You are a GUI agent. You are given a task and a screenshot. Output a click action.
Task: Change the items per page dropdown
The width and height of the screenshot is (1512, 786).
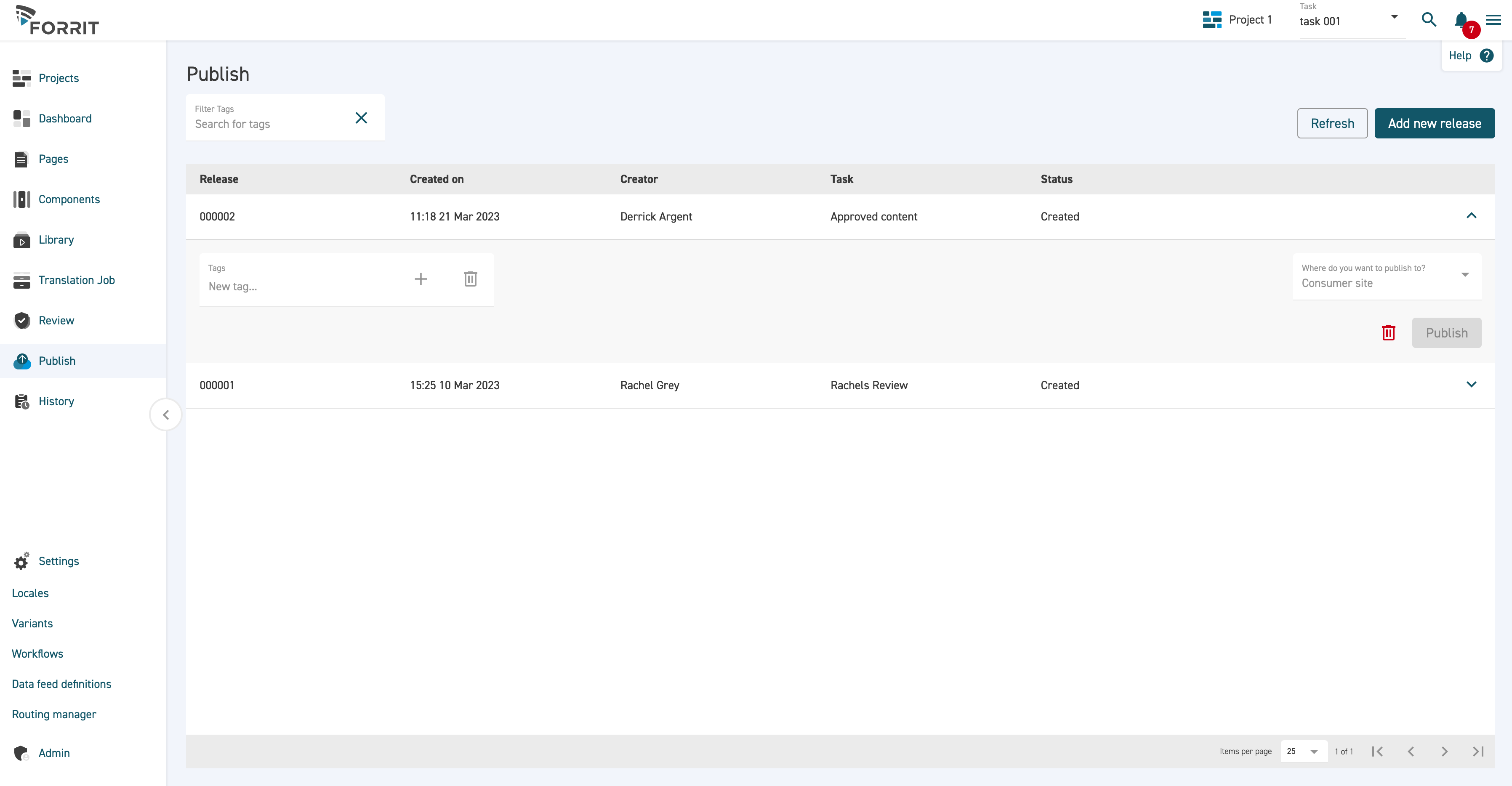(x=1304, y=751)
